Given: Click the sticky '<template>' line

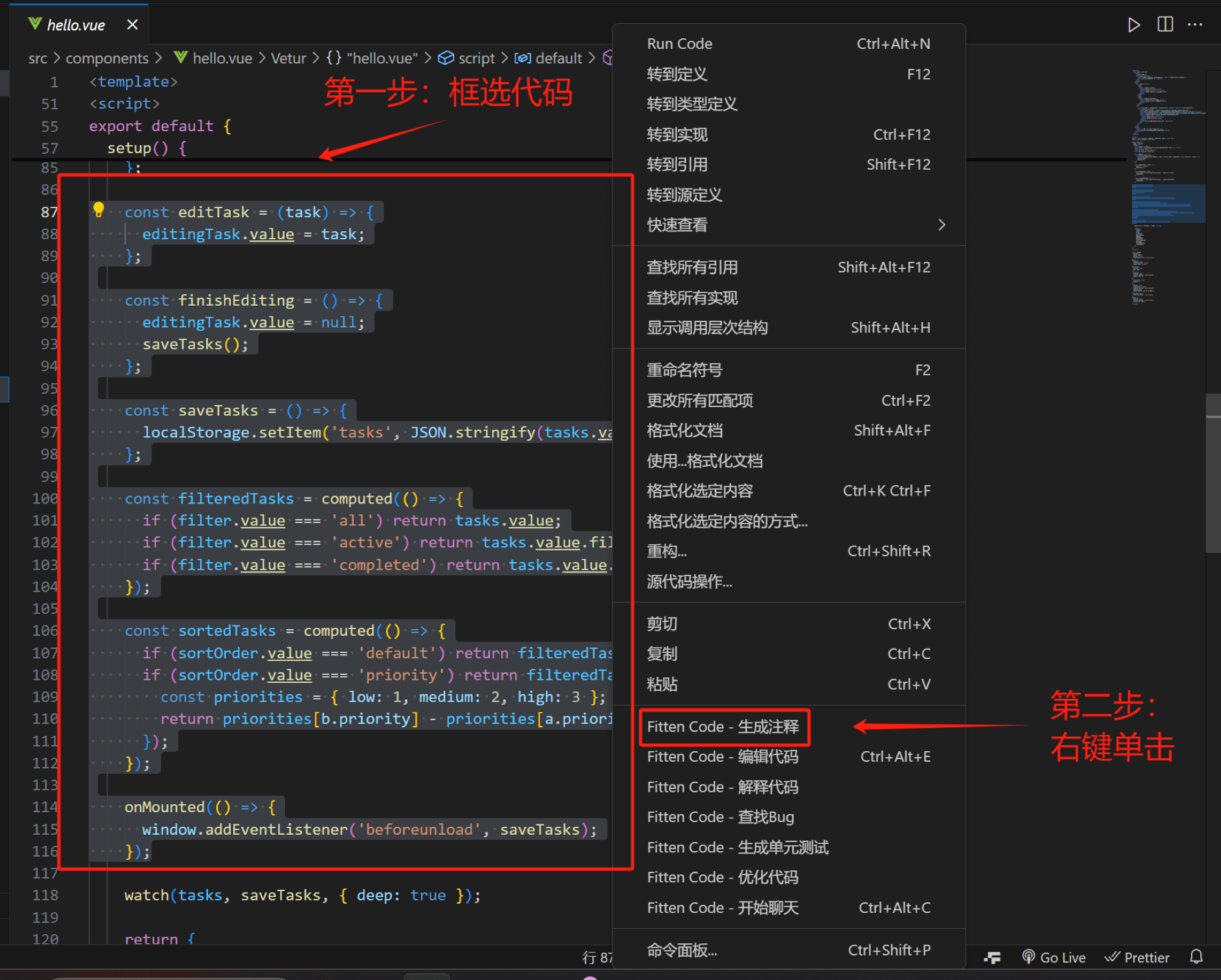Looking at the screenshot, I should pos(133,82).
